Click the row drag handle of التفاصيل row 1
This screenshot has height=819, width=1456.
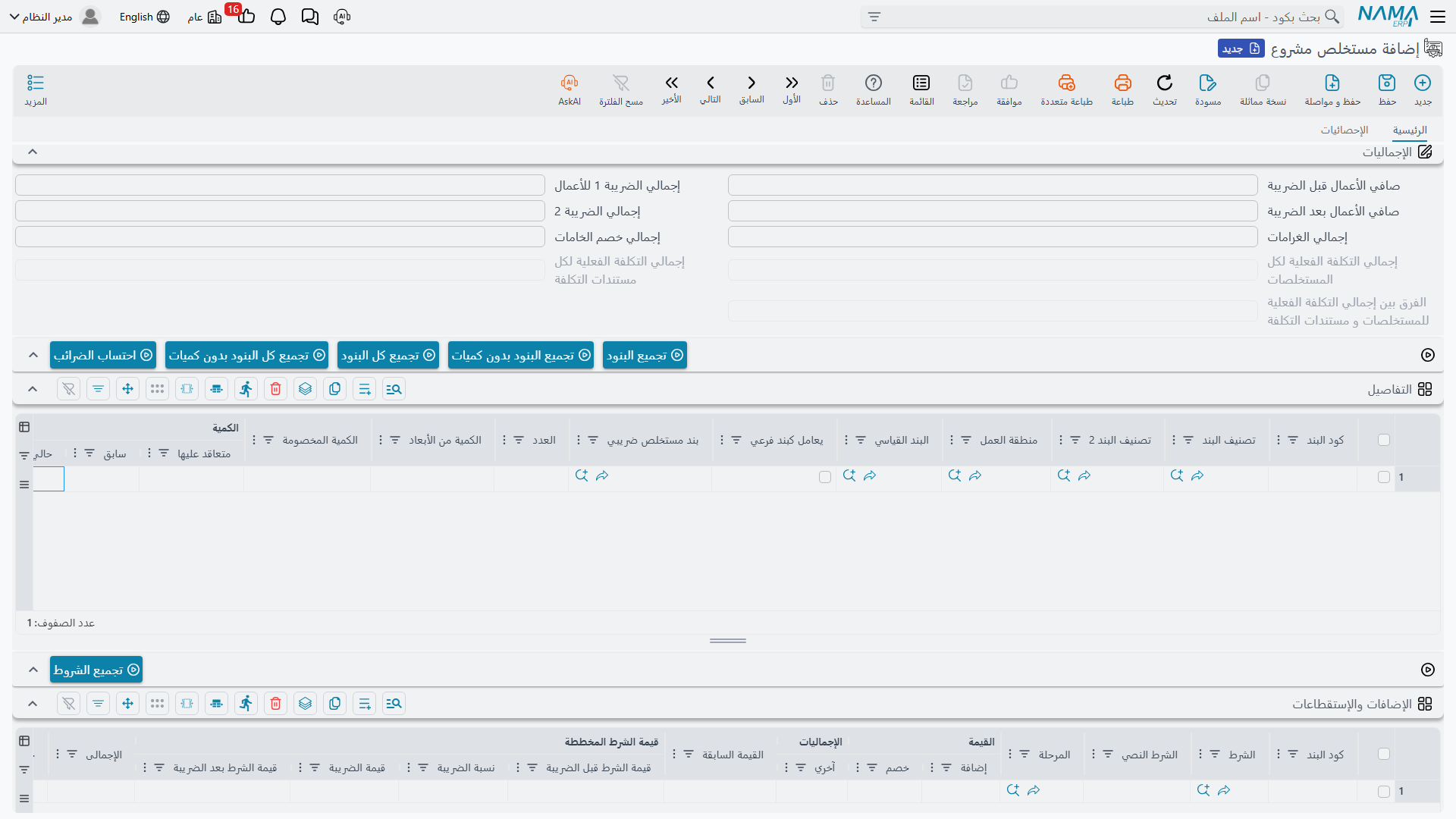point(24,484)
